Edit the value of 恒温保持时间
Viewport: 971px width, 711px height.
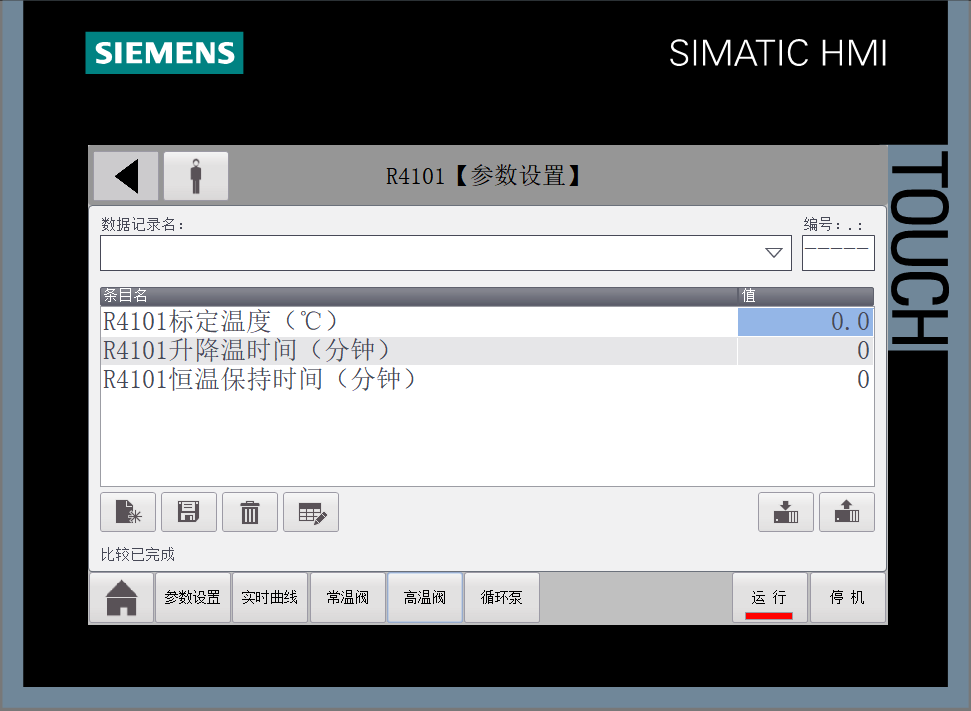click(806, 379)
